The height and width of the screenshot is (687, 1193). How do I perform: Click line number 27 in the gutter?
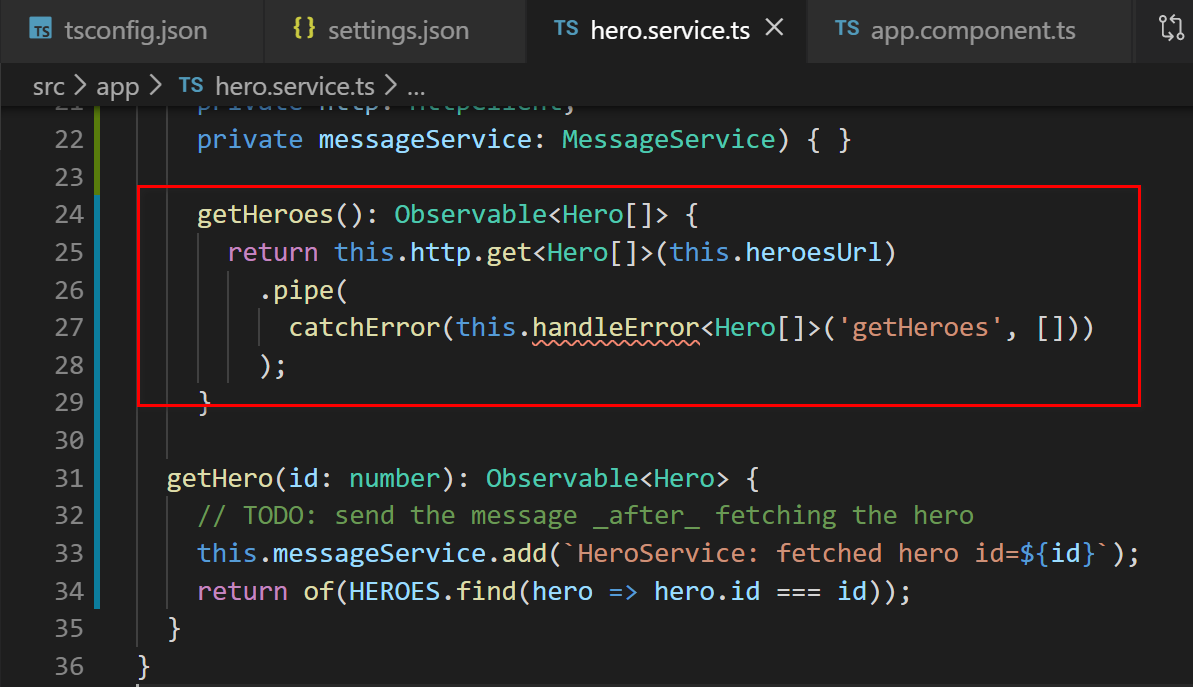[x=69, y=327]
